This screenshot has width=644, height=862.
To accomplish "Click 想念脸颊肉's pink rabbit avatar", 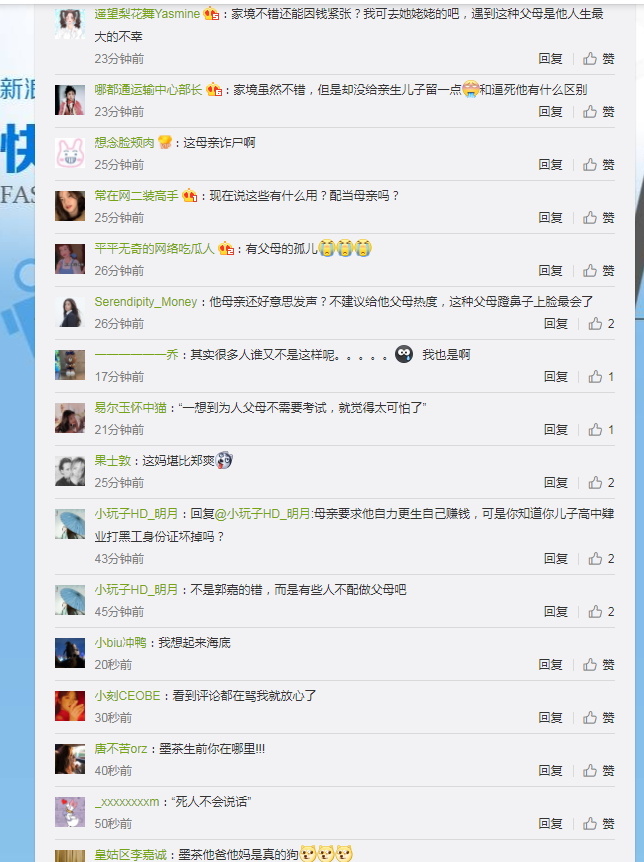I will pos(70,153).
